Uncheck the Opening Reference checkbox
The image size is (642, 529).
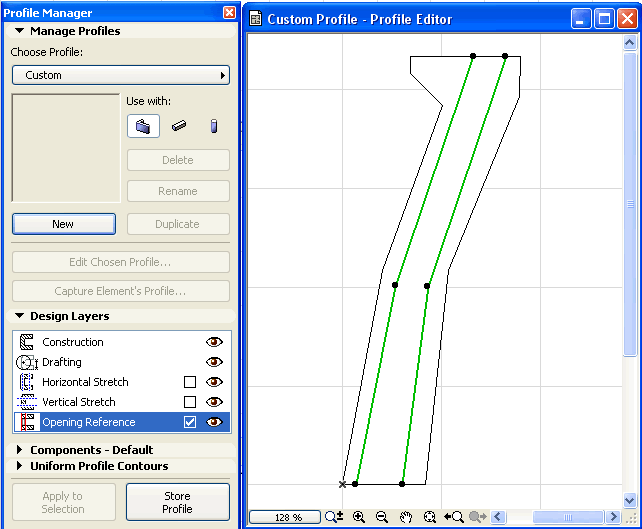tap(190, 422)
